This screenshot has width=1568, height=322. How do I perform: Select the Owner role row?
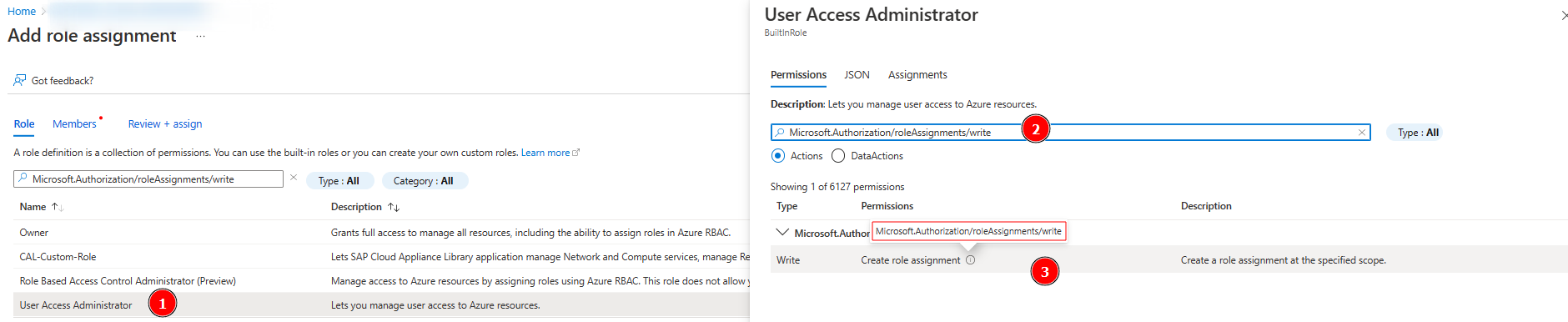(382, 233)
